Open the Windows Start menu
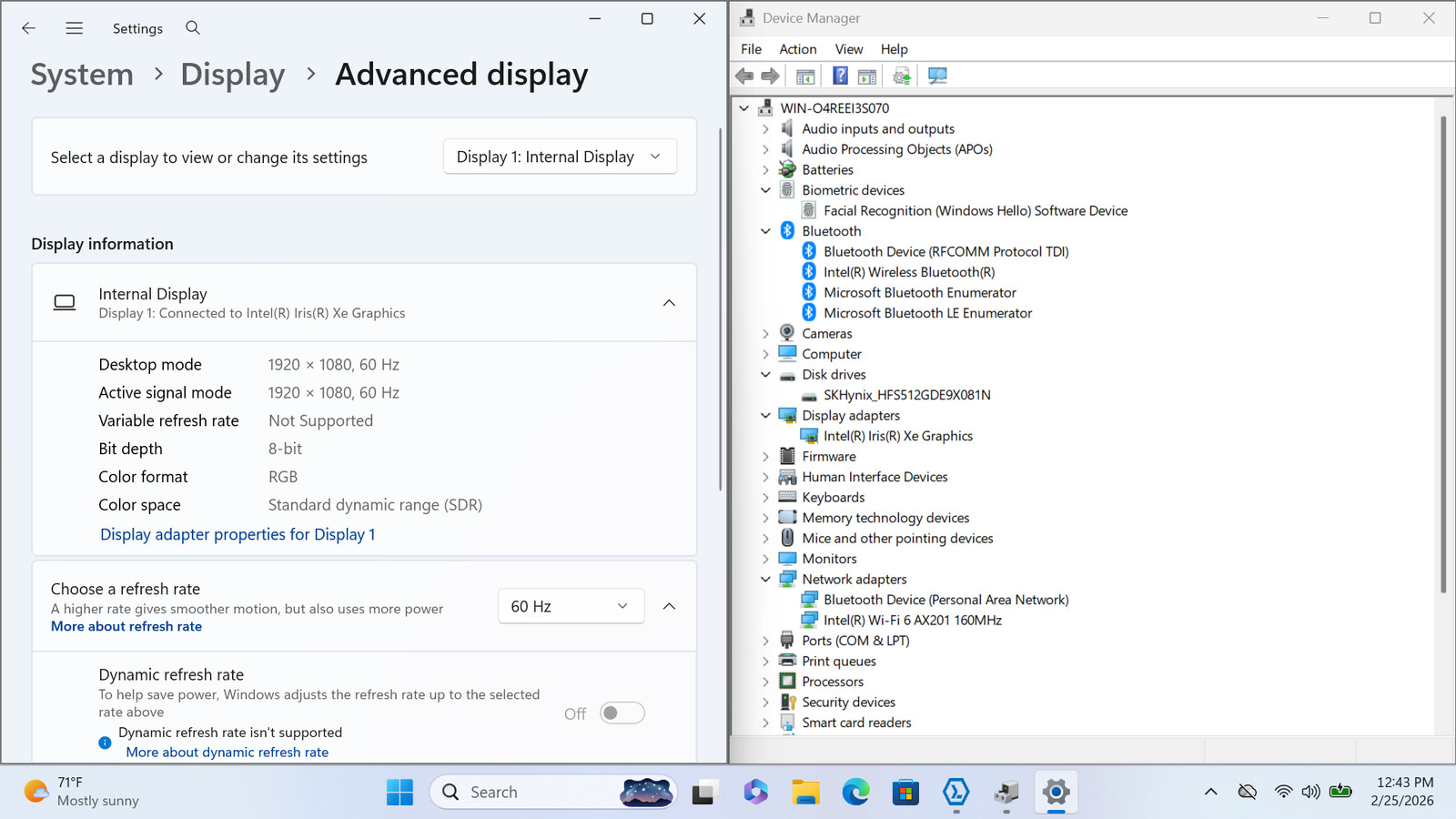 tap(399, 793)
